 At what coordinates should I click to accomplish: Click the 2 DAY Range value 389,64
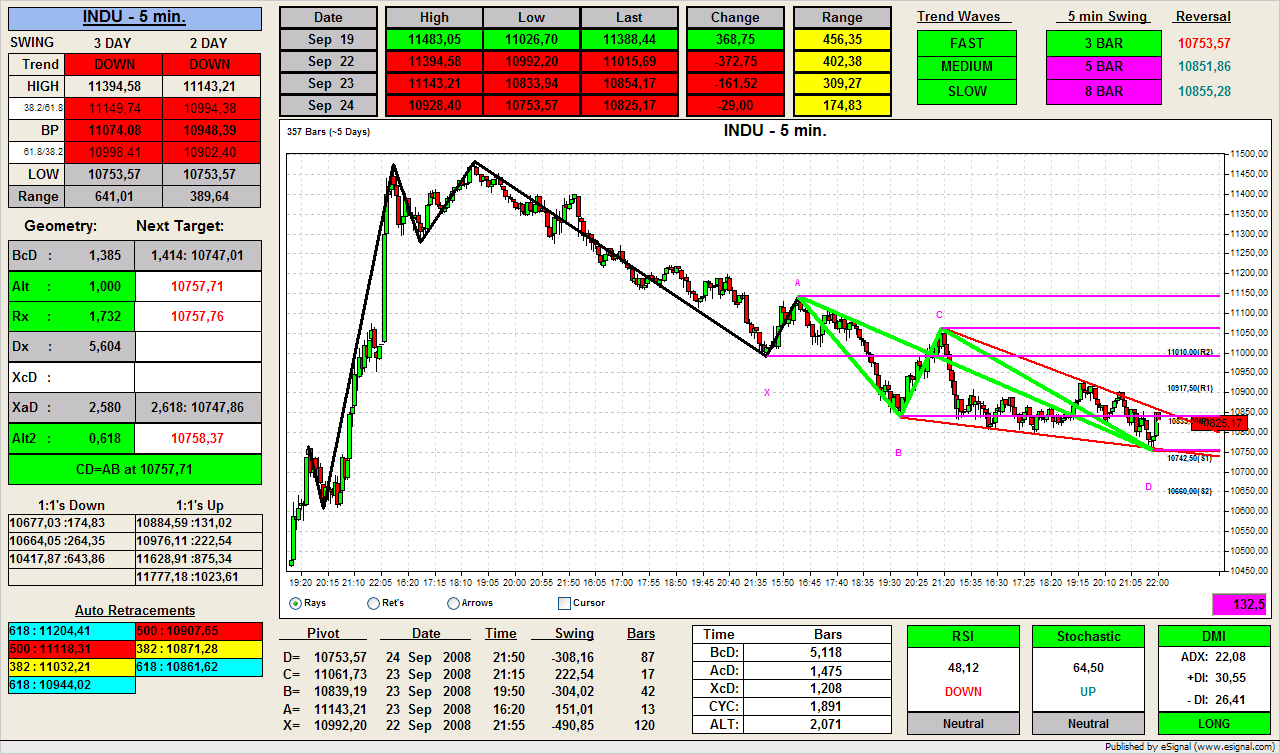tap(209, 196)
